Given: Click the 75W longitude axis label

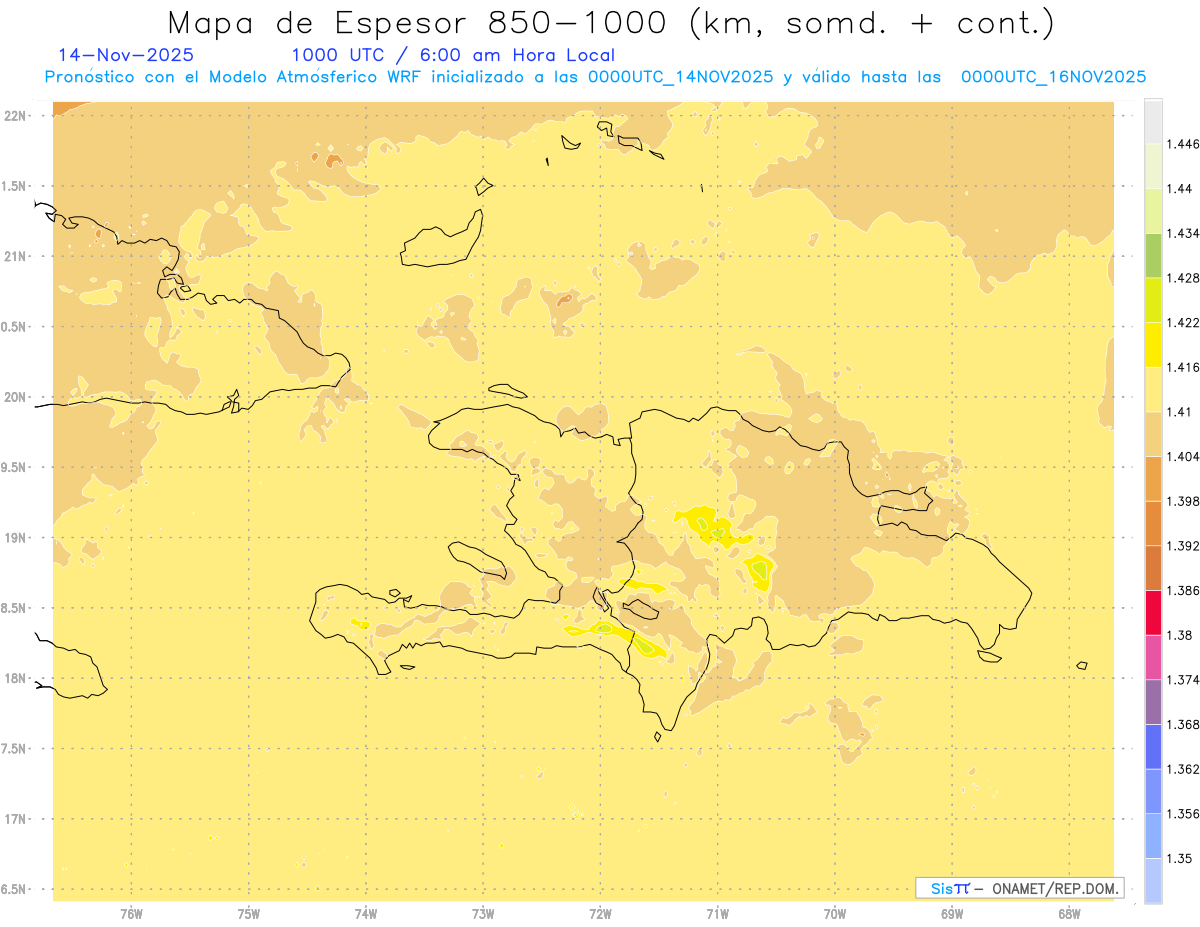Looking at the screenshot, I should [x=248, y=914].
